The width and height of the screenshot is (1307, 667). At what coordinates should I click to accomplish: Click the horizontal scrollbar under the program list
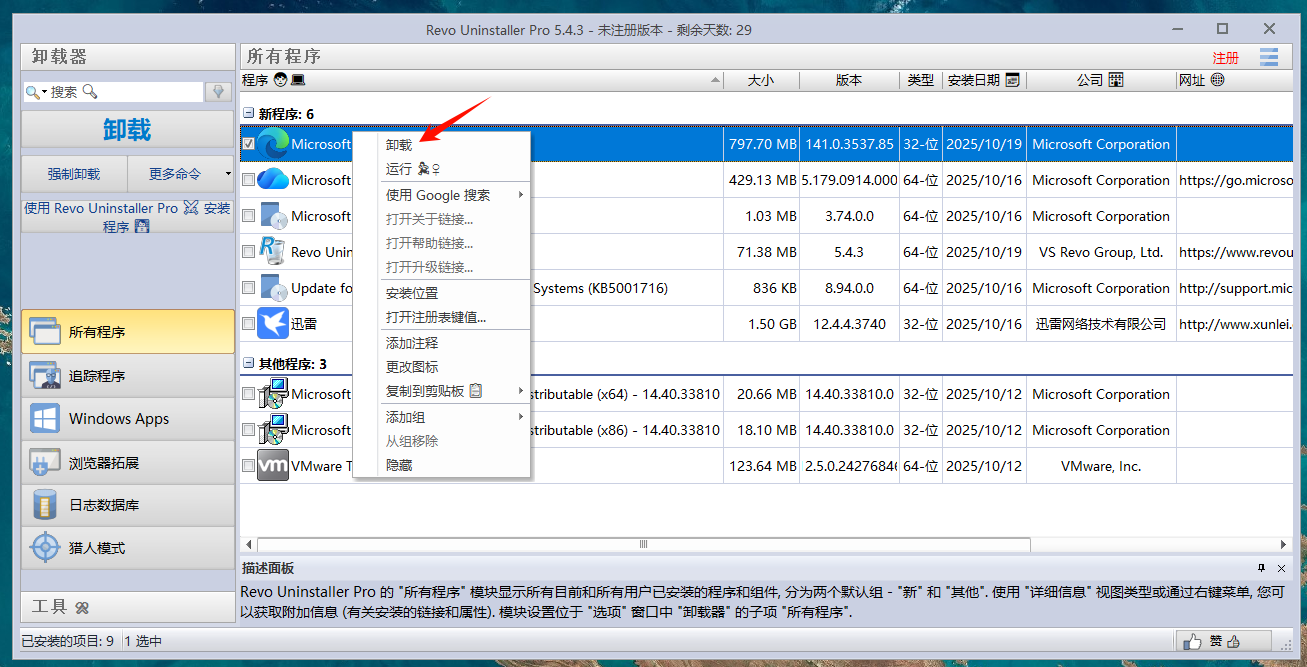[642, 544]
